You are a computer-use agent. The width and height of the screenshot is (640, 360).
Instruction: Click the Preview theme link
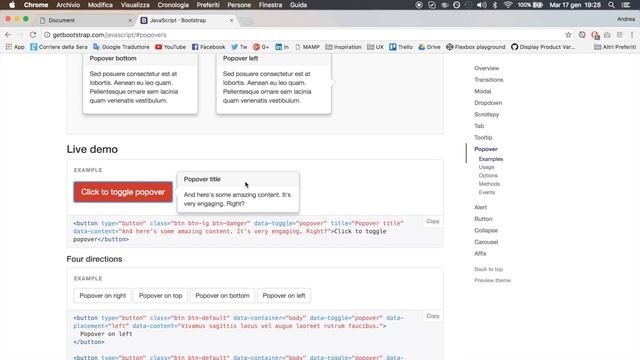[492, 280]
